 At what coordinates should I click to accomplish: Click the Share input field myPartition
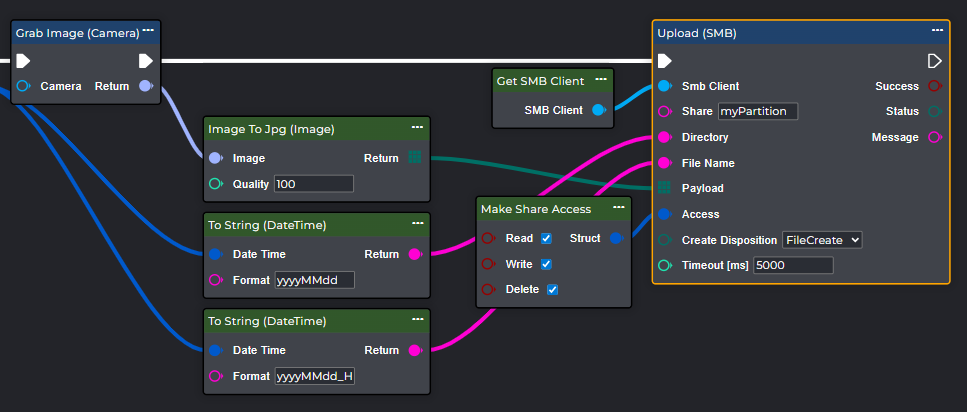(758, 111)
